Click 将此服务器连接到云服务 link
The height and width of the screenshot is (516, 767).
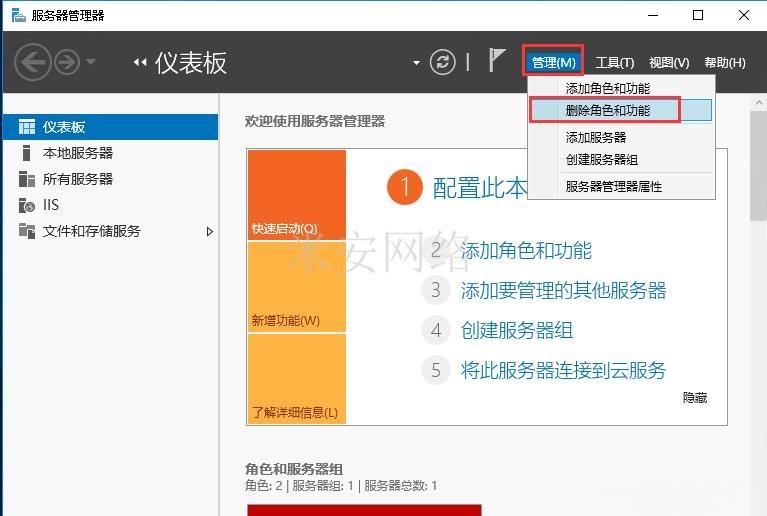(563, 370)
